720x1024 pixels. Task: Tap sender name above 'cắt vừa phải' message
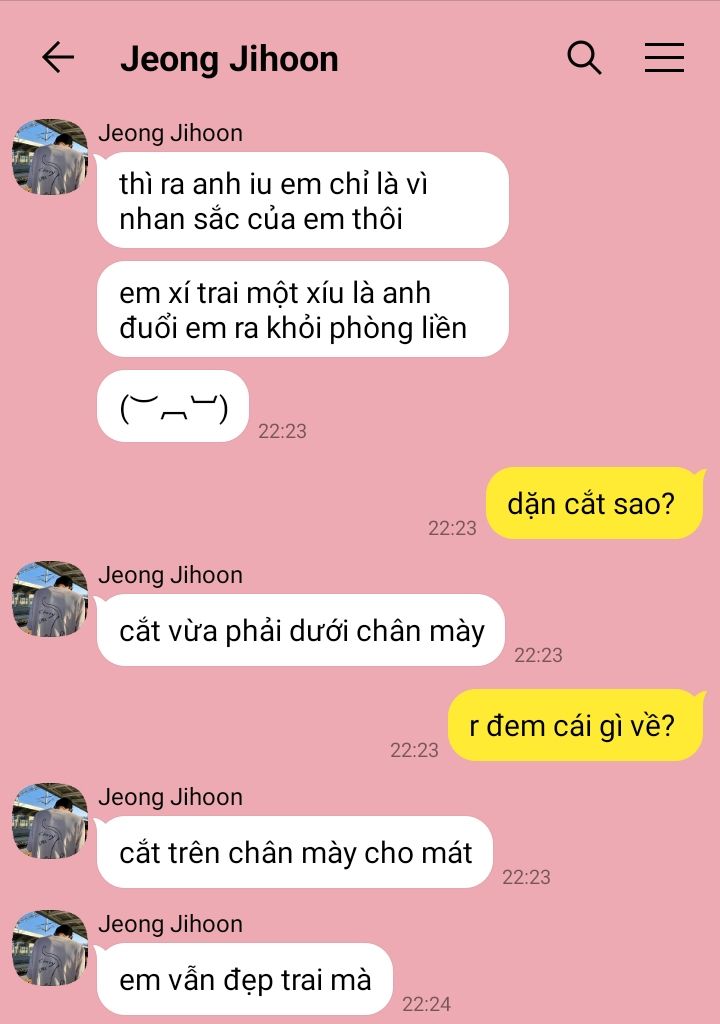point(171,575)
